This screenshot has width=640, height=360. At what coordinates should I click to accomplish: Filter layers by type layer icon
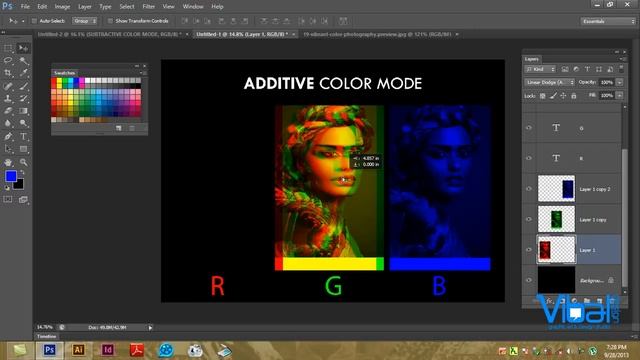point(587,69)
